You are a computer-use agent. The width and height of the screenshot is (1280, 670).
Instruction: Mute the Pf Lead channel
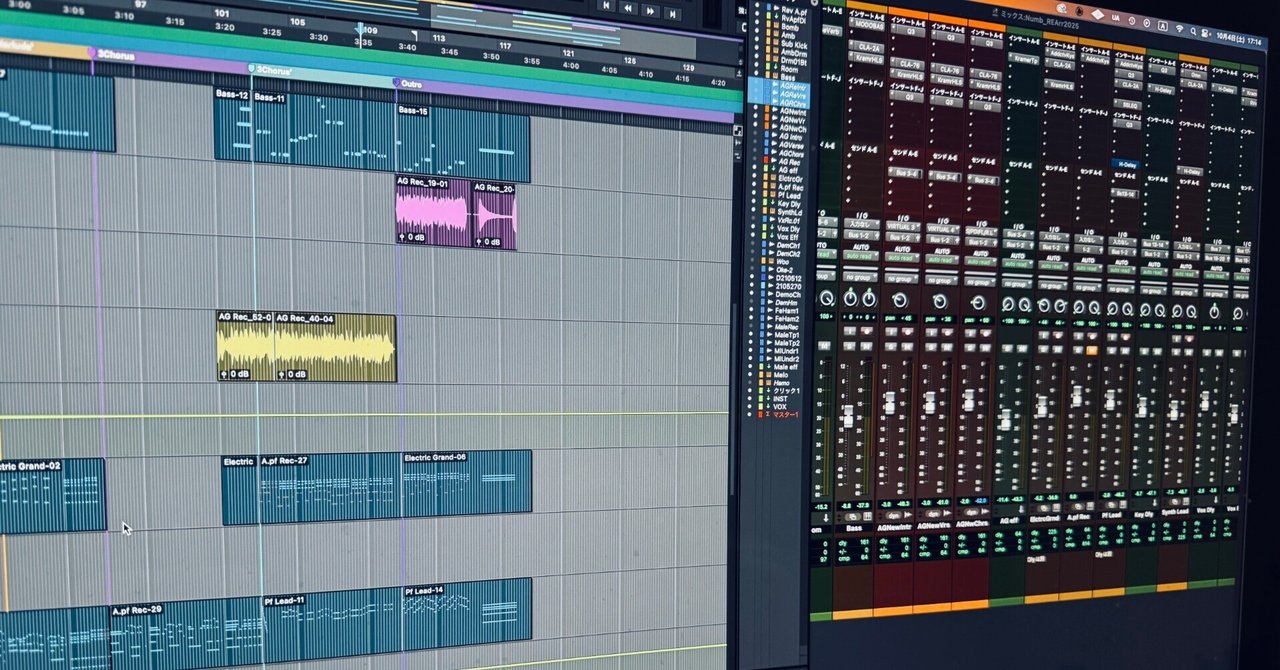[x=1126, y=350]
